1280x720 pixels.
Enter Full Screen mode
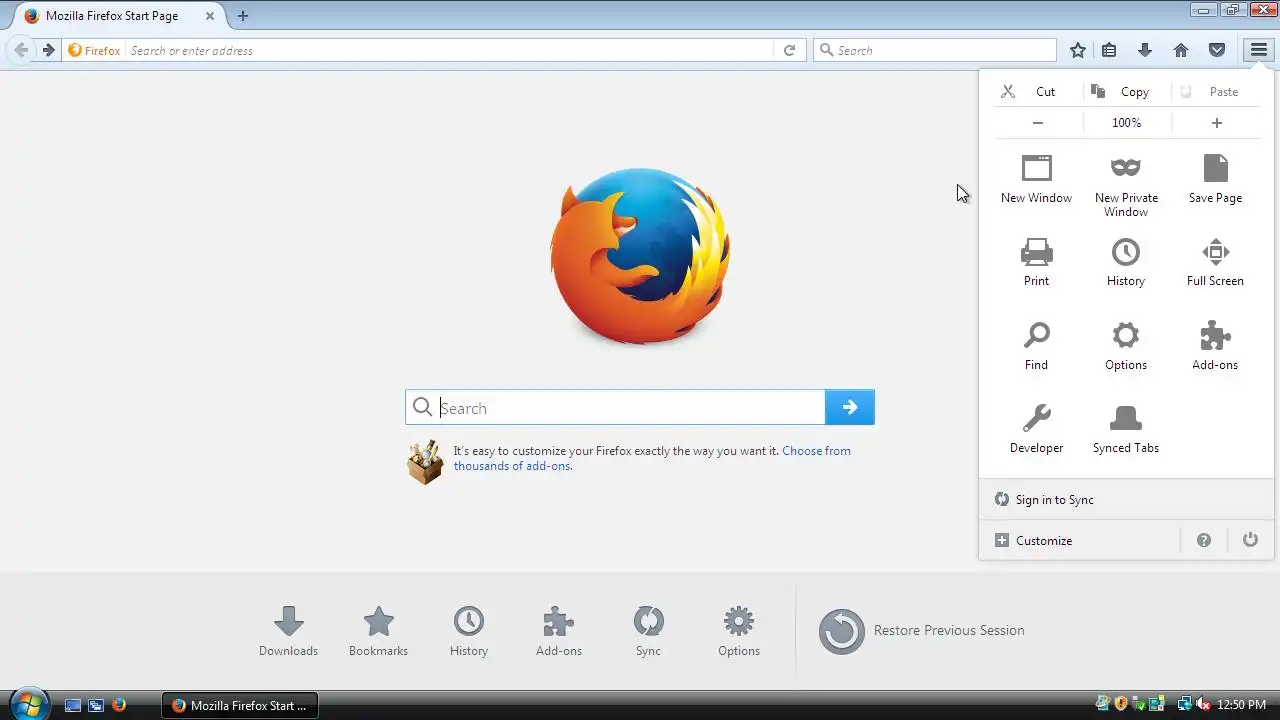coord(1215,263)
